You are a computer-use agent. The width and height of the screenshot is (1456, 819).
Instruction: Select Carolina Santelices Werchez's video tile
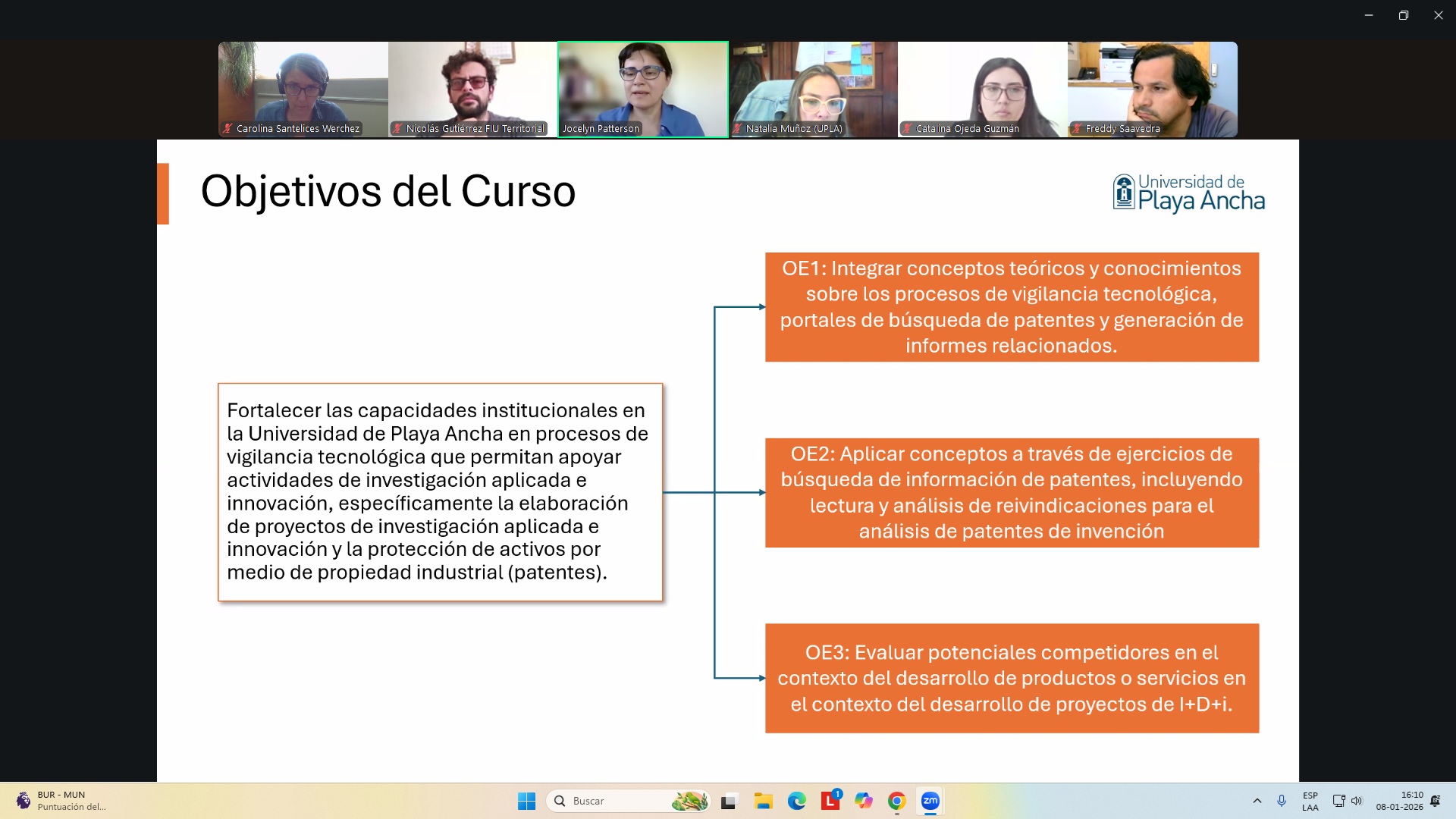coord(303,89)
